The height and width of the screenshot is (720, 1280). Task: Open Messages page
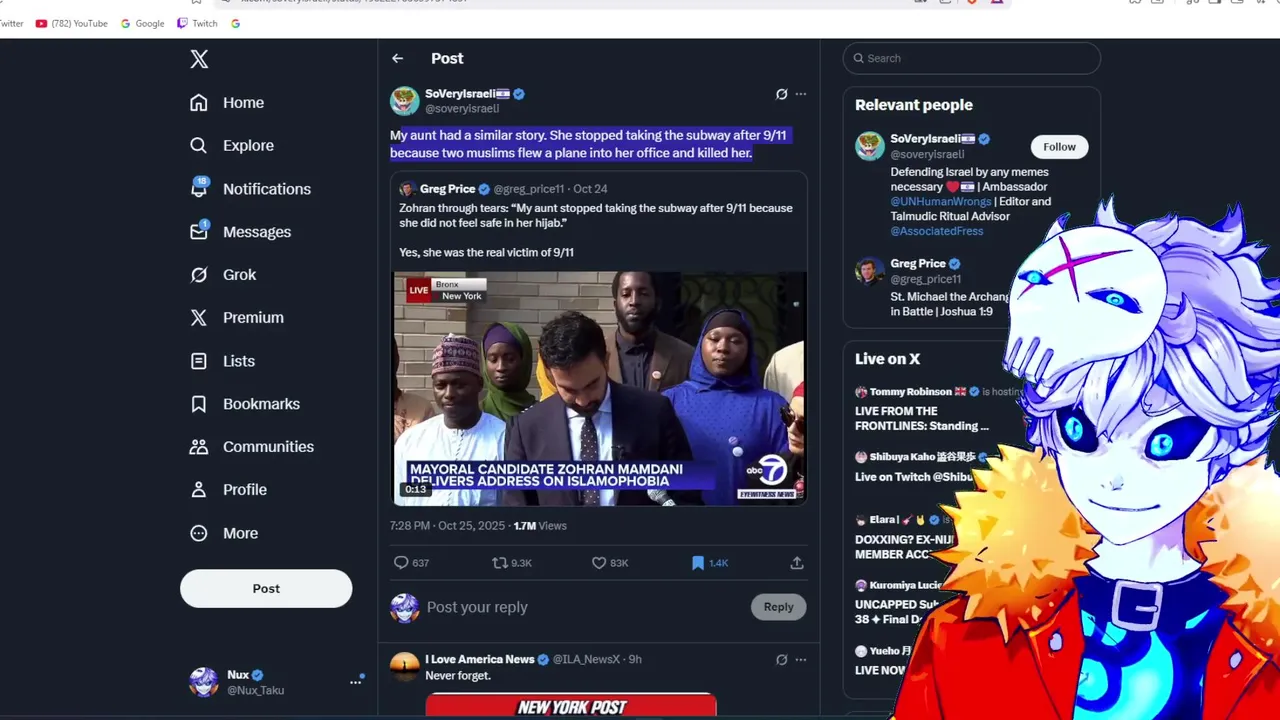[240, 232]
